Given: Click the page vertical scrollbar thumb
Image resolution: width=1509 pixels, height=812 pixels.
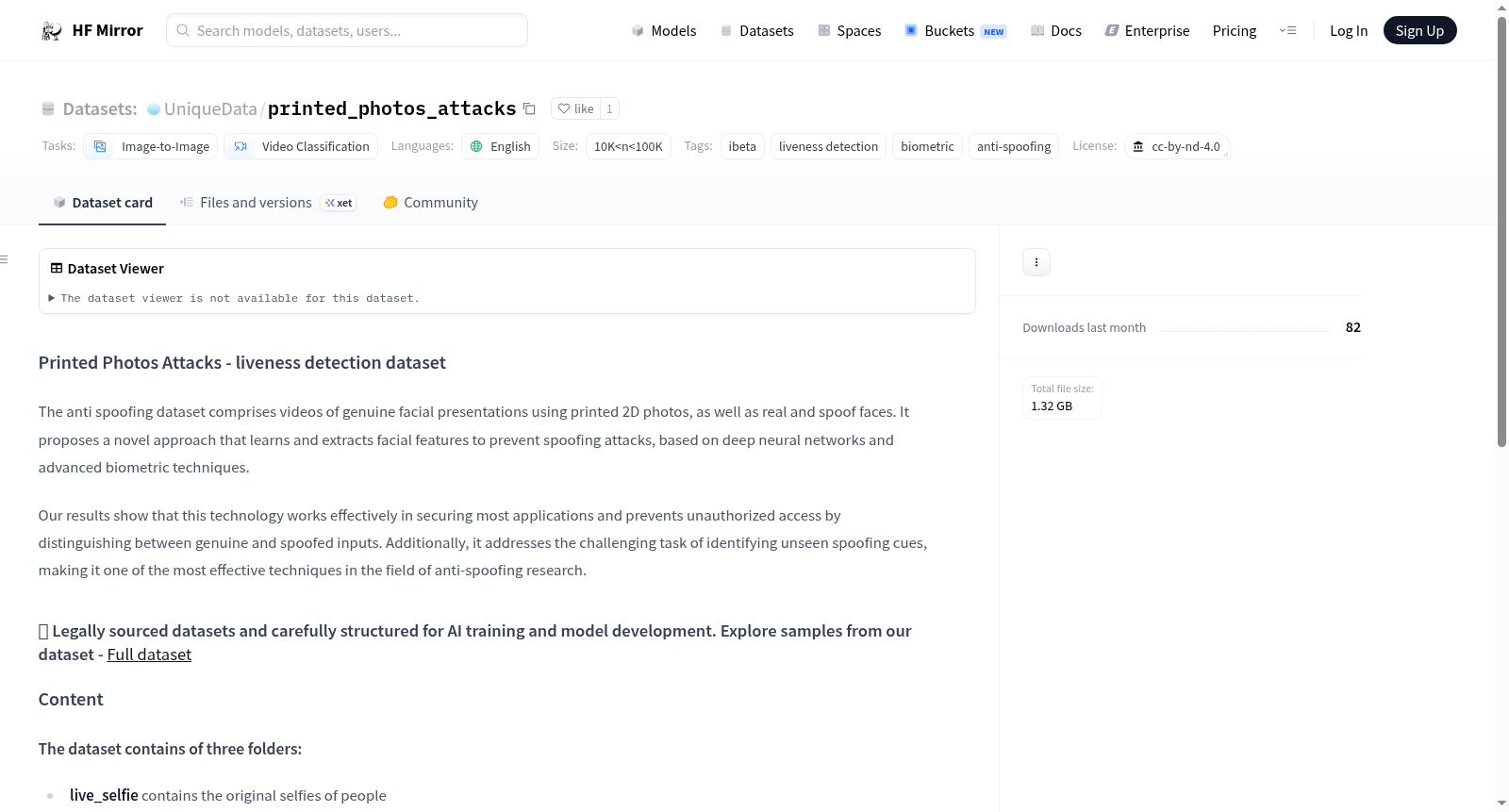Looking at the screenshot, I should [x=1501, y=231].
